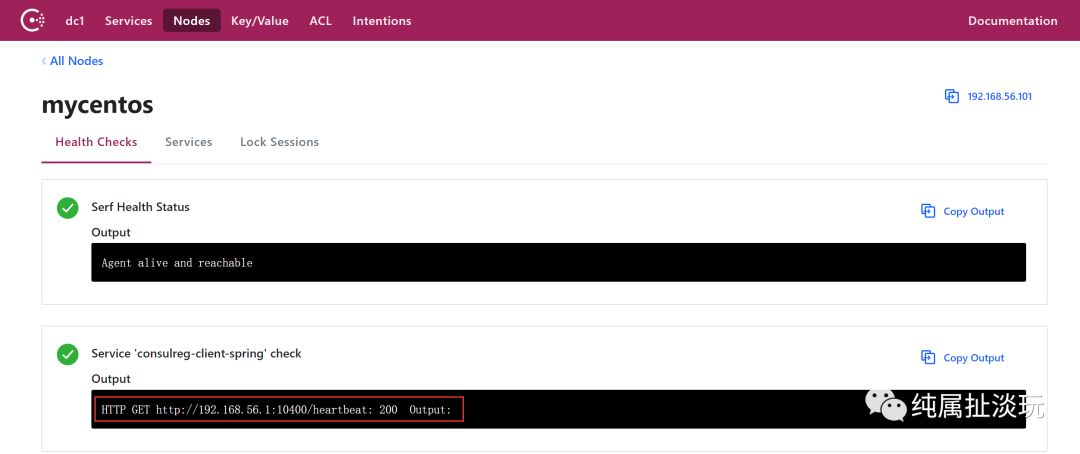Open the Nodes nav item

(191, 21)
